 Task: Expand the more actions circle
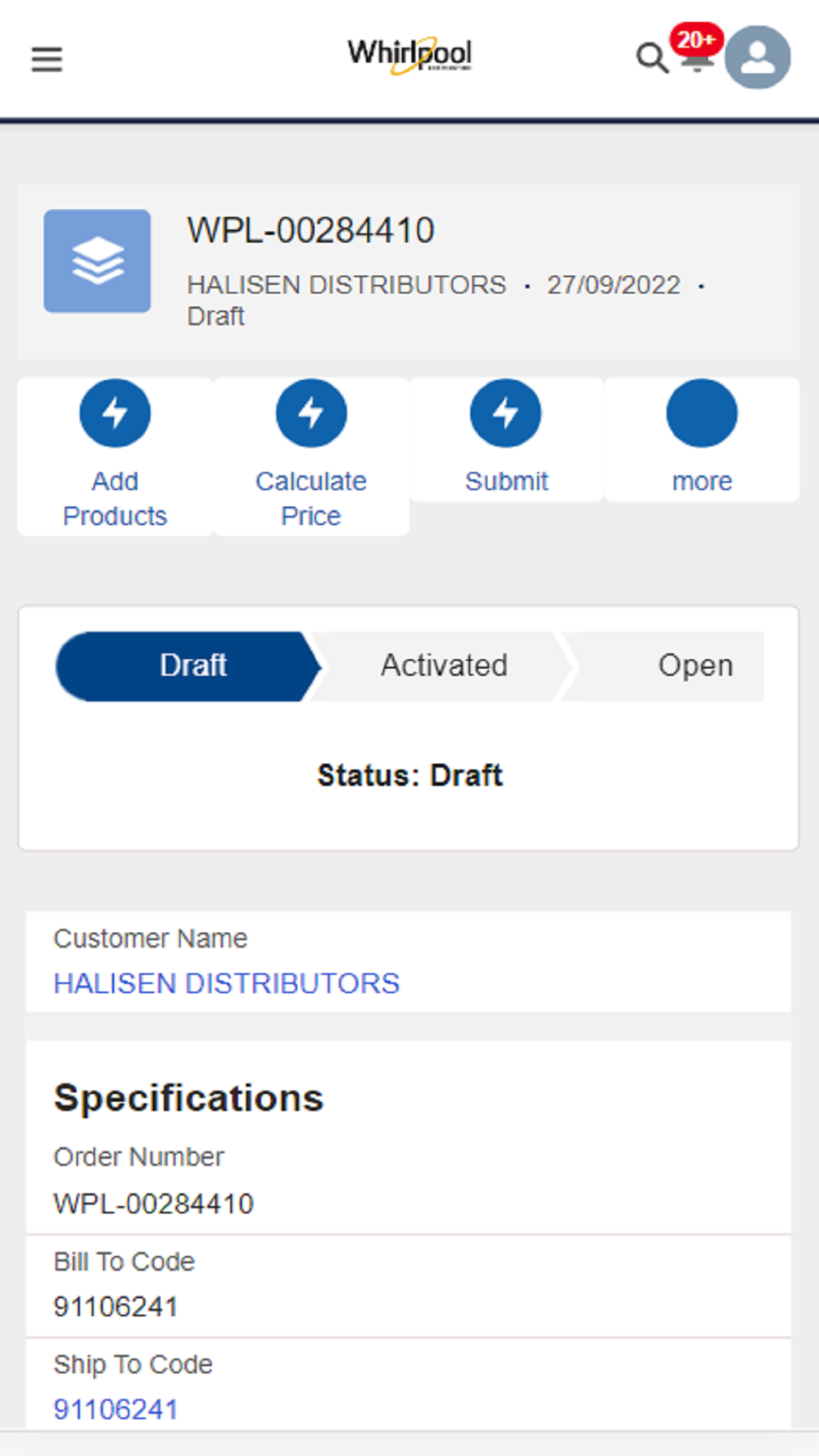(x=702, y=413)
